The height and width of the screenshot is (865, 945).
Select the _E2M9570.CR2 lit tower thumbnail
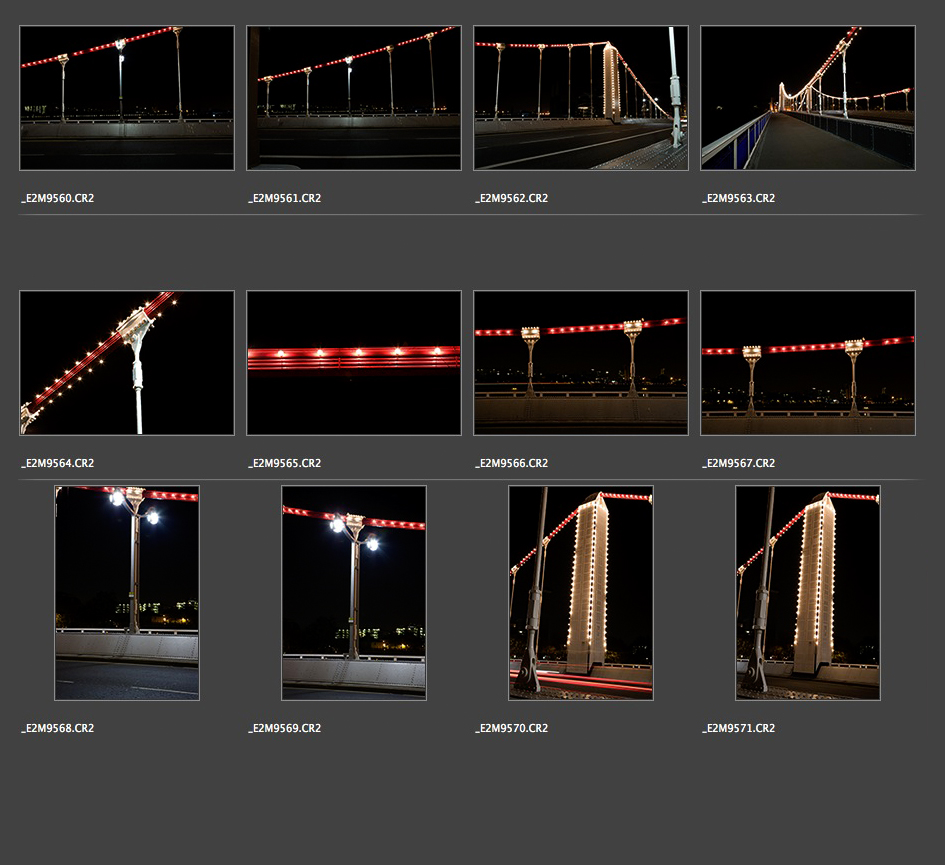pos(581,593)
